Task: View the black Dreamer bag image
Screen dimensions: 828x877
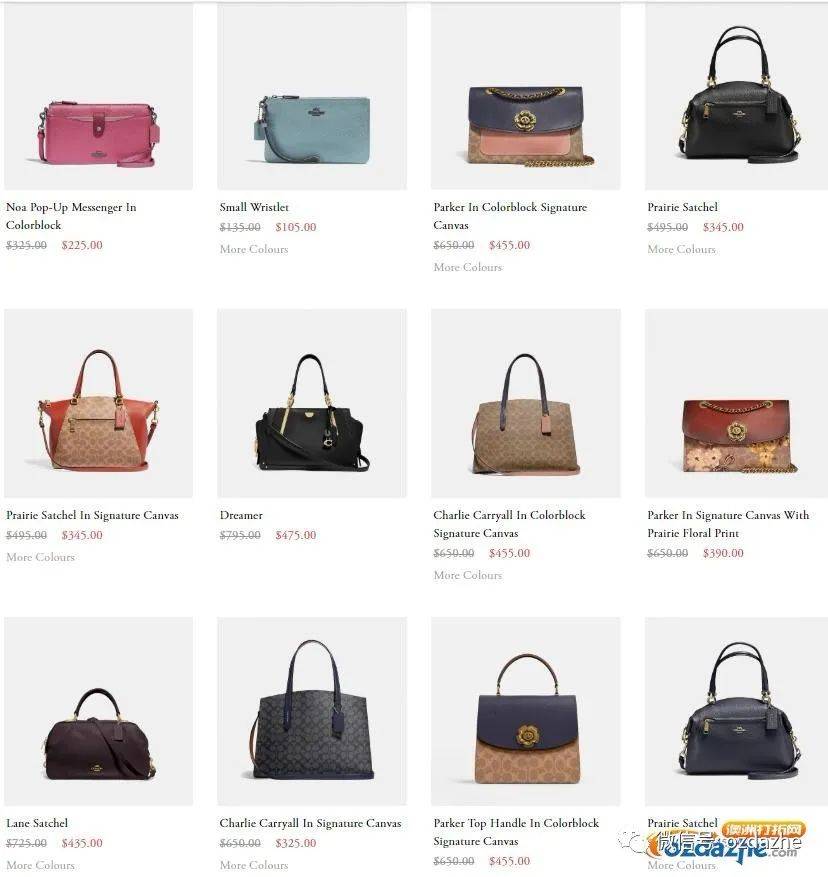Action: [312, 403]
